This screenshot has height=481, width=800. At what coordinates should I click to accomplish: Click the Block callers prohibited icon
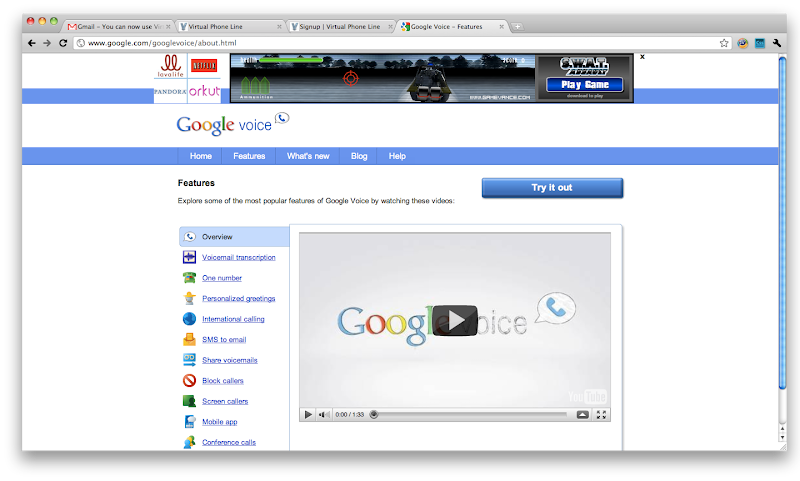tap(189, 381)
